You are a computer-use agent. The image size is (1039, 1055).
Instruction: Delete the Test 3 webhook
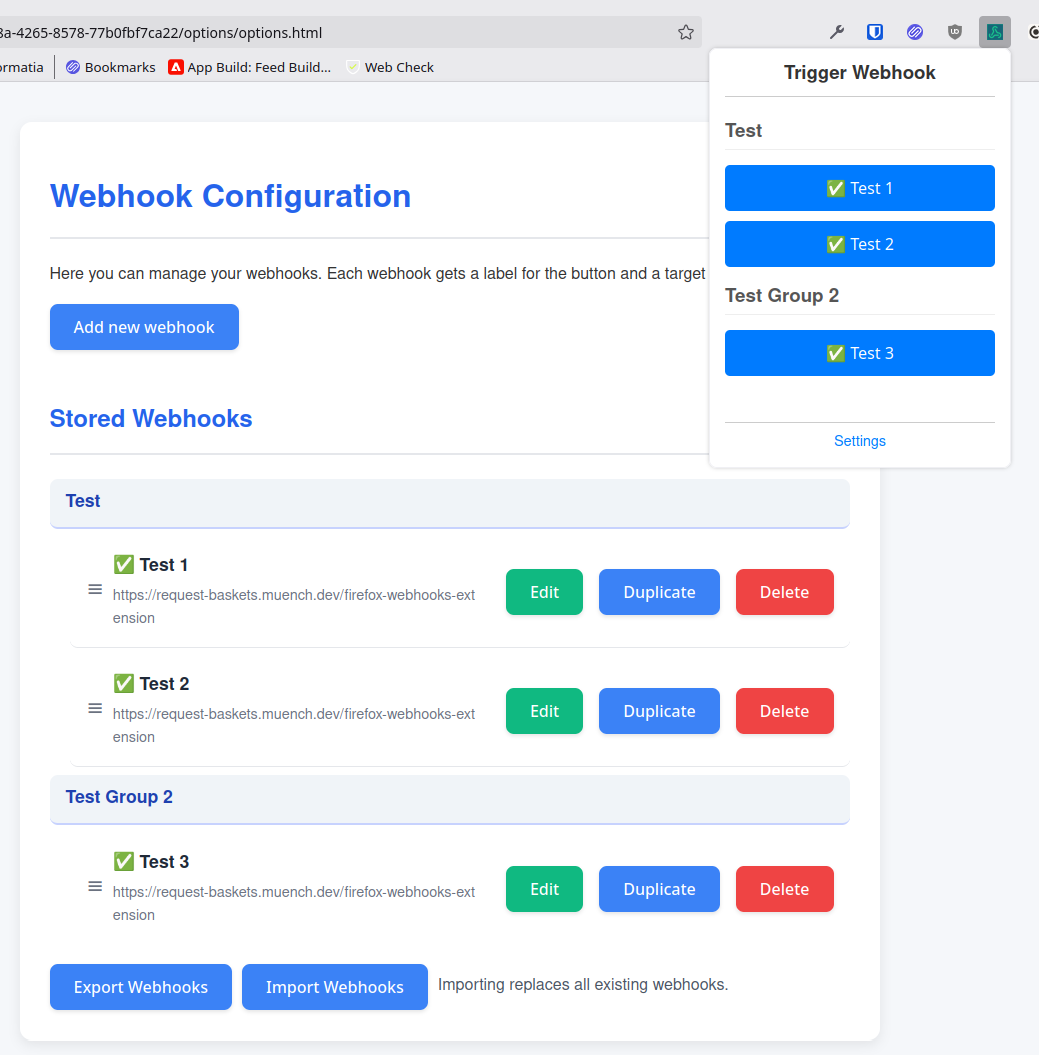point(785,889)
